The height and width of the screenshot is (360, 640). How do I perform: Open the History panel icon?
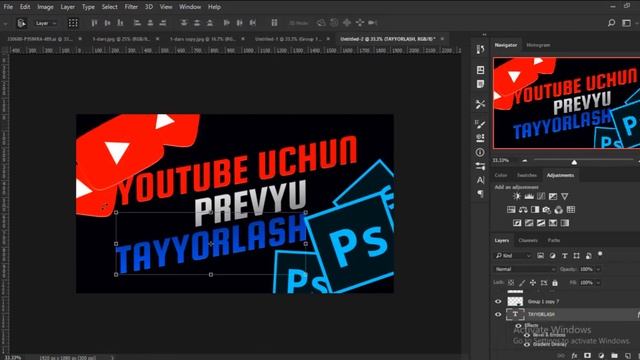480,49
